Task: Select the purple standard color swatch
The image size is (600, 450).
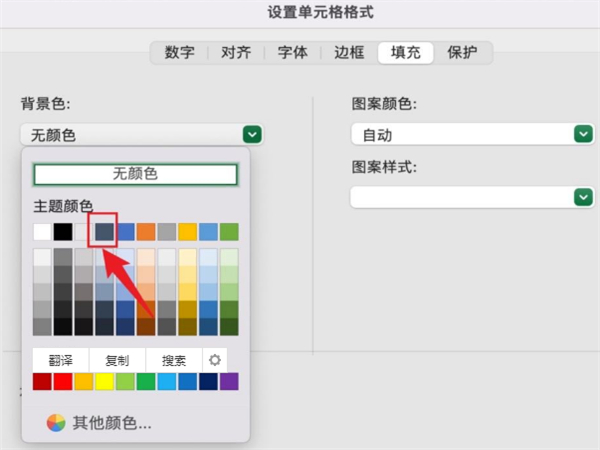Action: (x=229, y=381)
